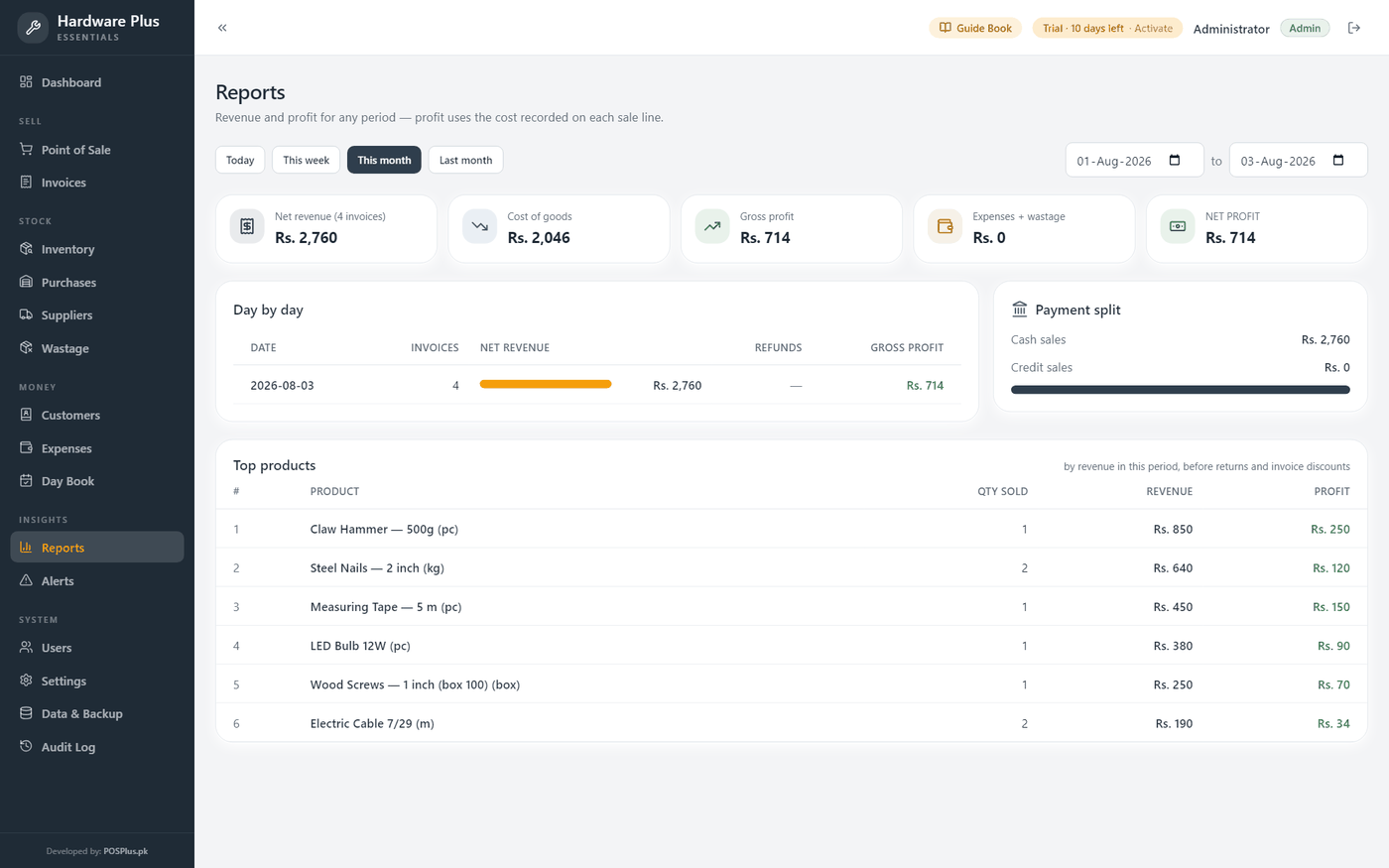Collapse the sidebar with double-chevron icon
The height and width of the screenshot is (868, 1389).
[x=222, y=28]
